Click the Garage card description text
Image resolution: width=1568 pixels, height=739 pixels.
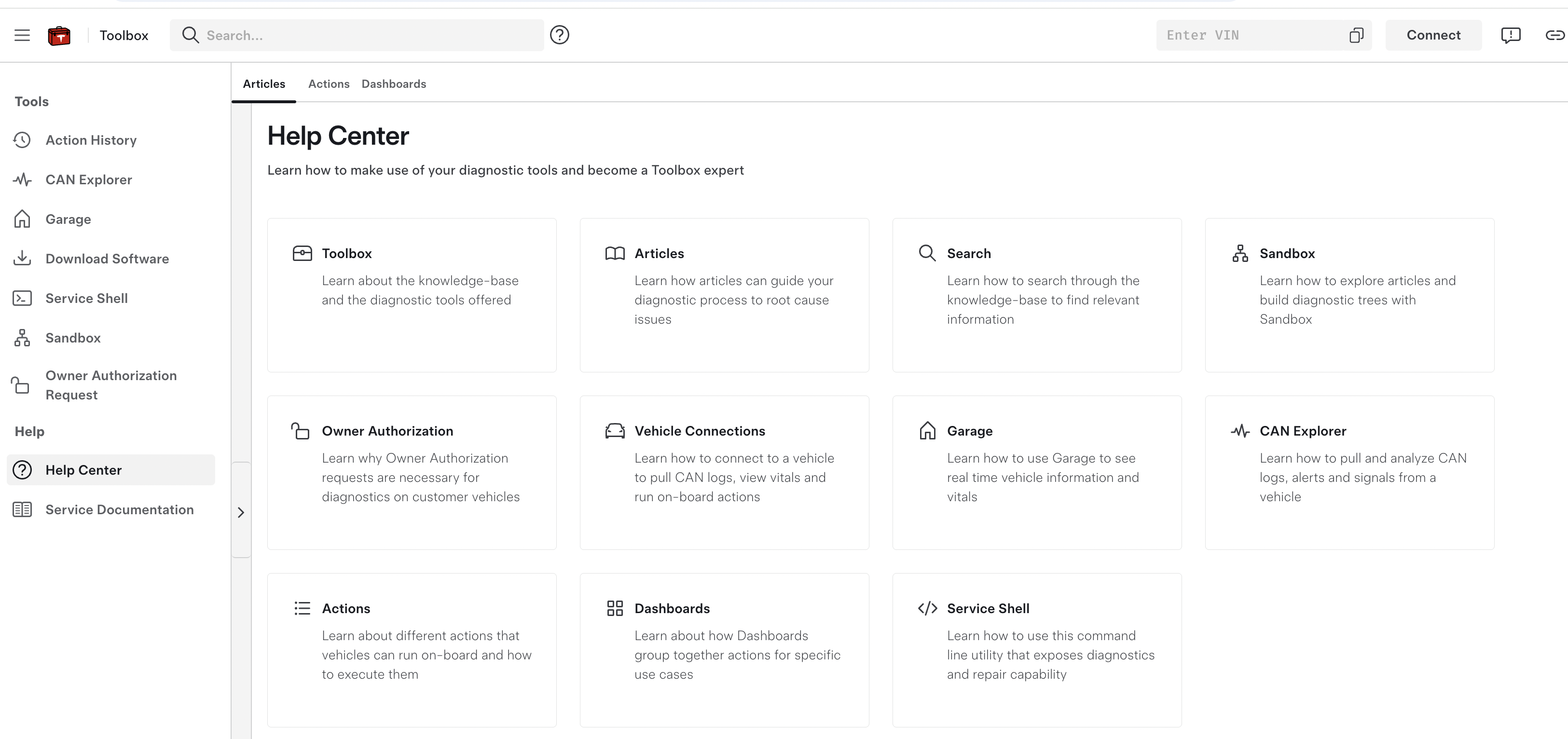coord(1043,477)
